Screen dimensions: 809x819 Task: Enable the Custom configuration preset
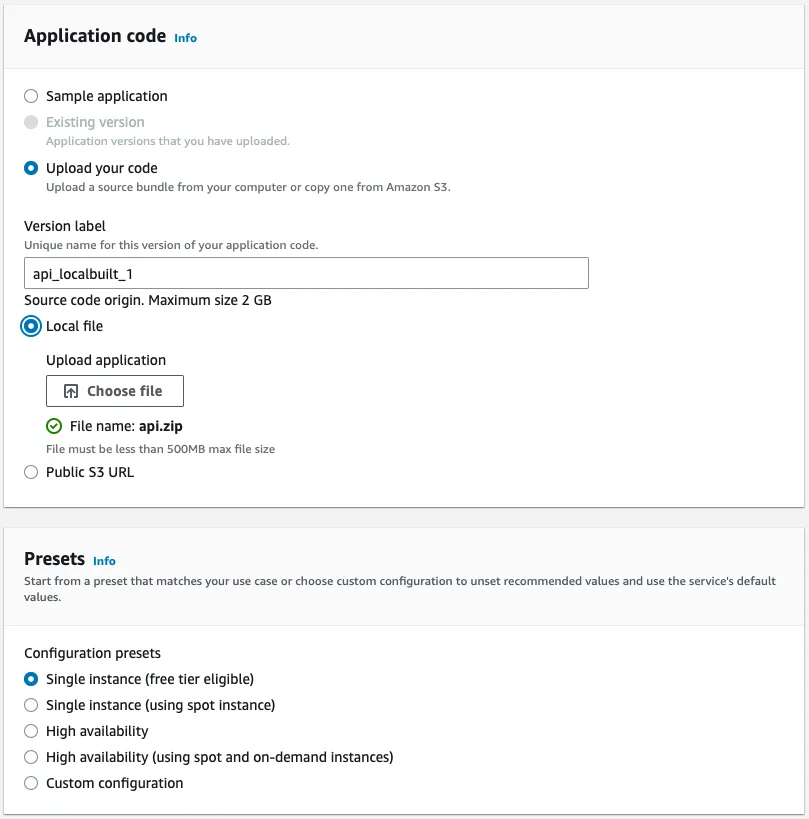tap(31, 783)
